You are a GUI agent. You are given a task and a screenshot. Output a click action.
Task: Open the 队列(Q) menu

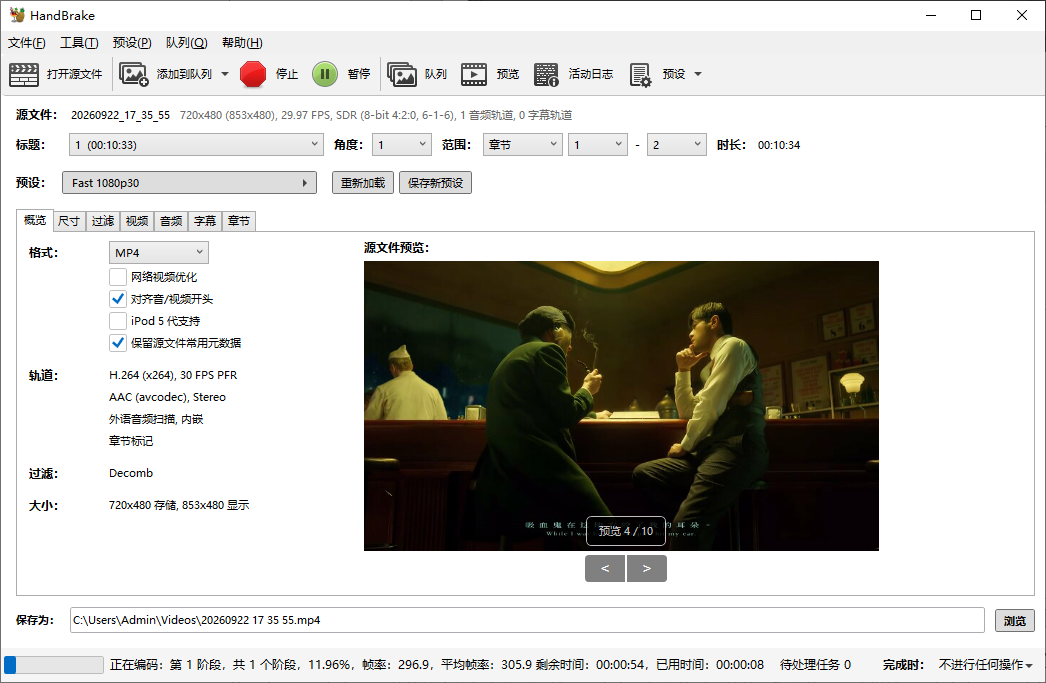(187, 43)
